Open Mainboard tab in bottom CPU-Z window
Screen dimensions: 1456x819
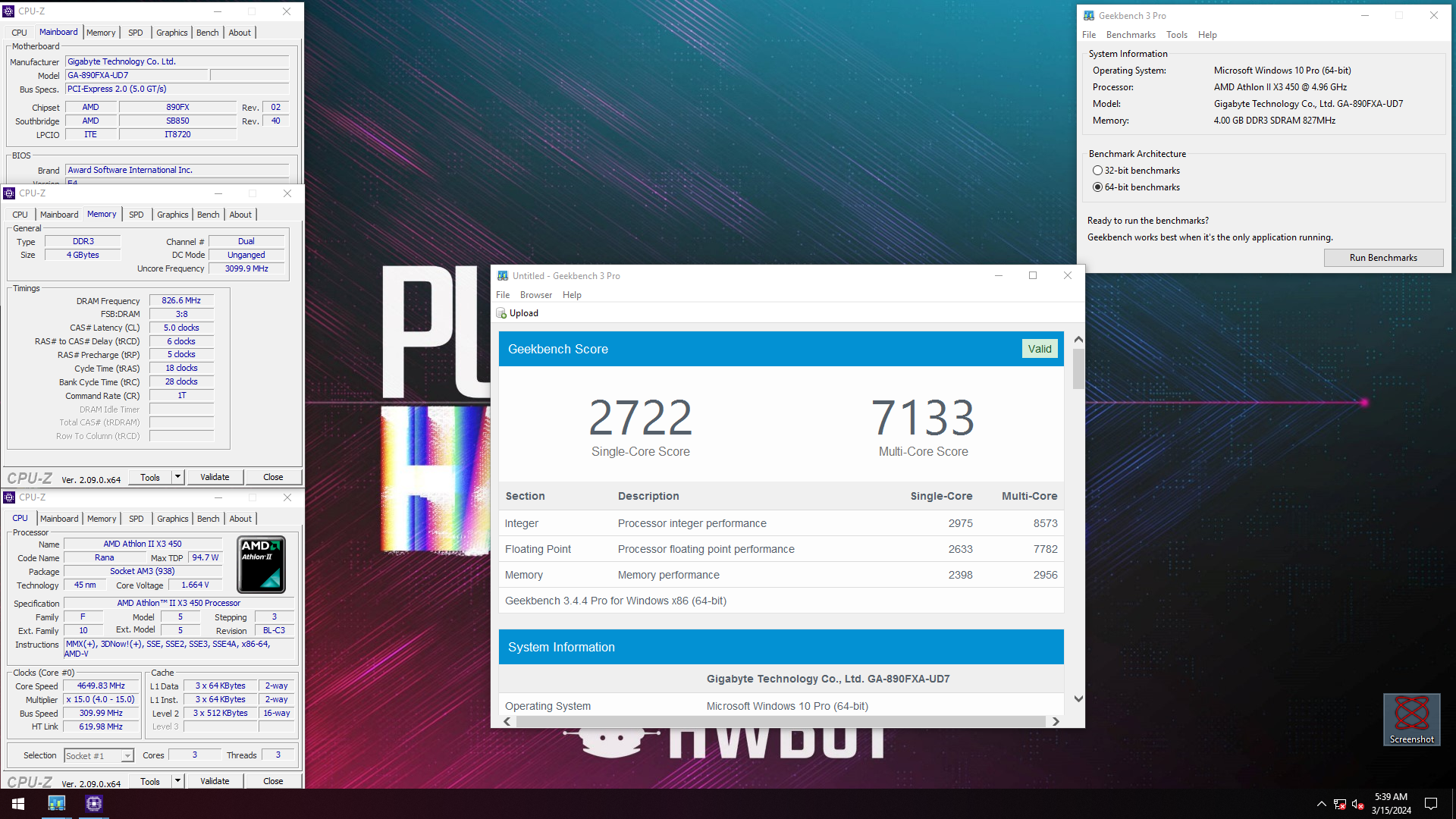(x=59, y=519)
